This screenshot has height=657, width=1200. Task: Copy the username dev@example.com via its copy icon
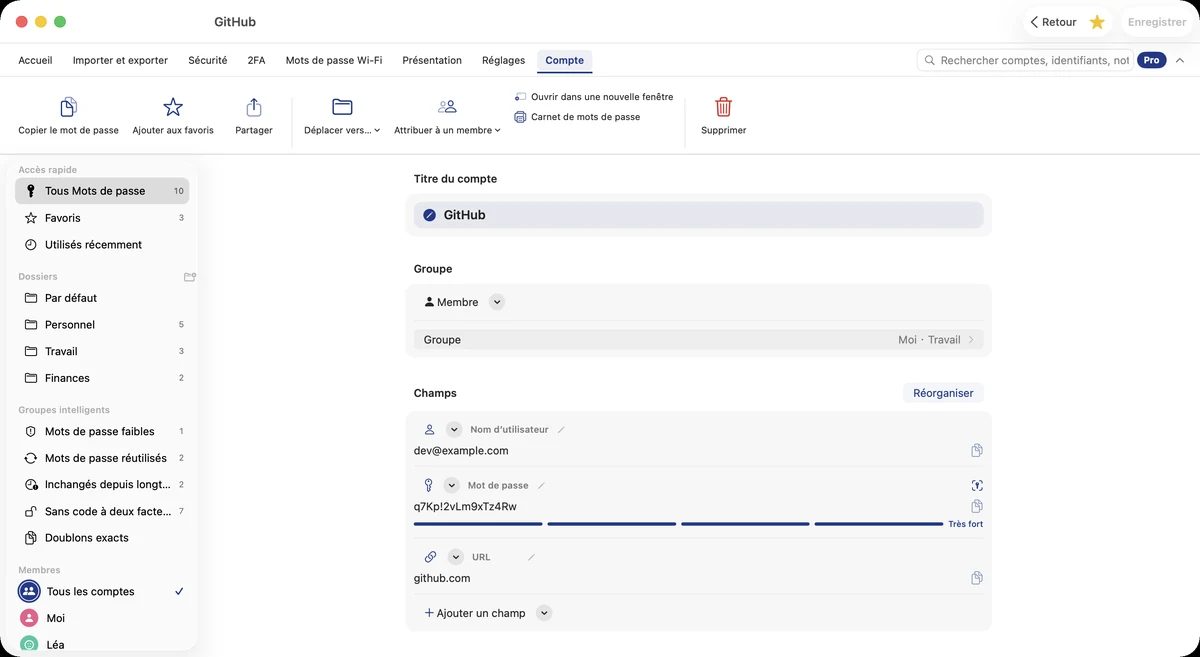click(977, 451)
